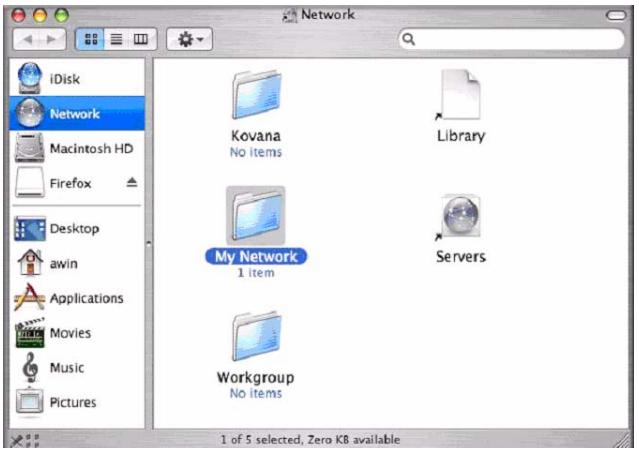The height and width of the screenshot is (451, 639).
Task: Click the window corner grip handle
Action: pyautogui.click(x=621, y=440)
